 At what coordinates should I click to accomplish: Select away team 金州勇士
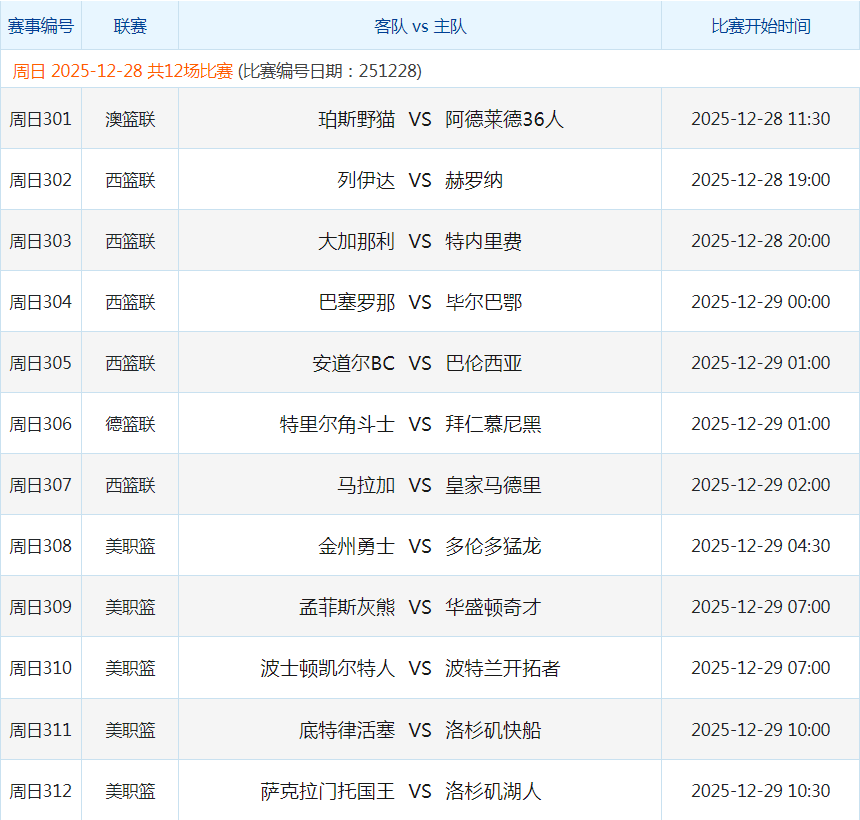357,545
